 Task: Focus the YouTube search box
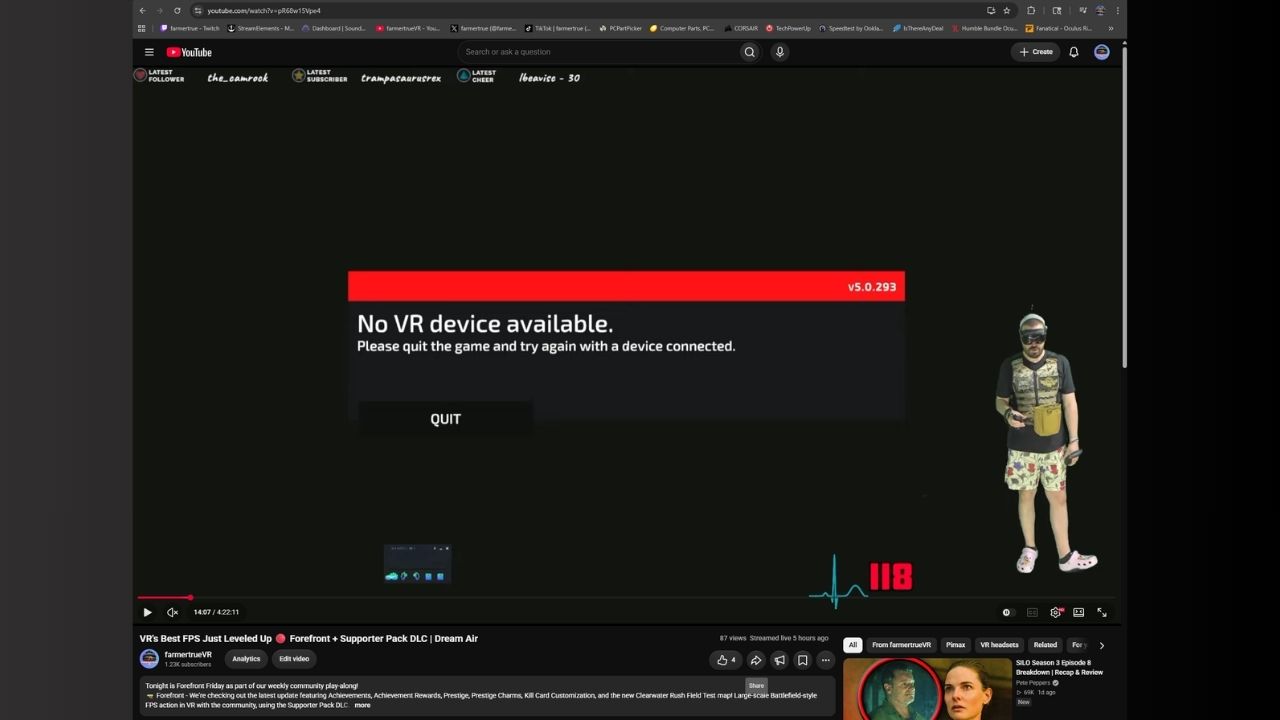(598, 52)
